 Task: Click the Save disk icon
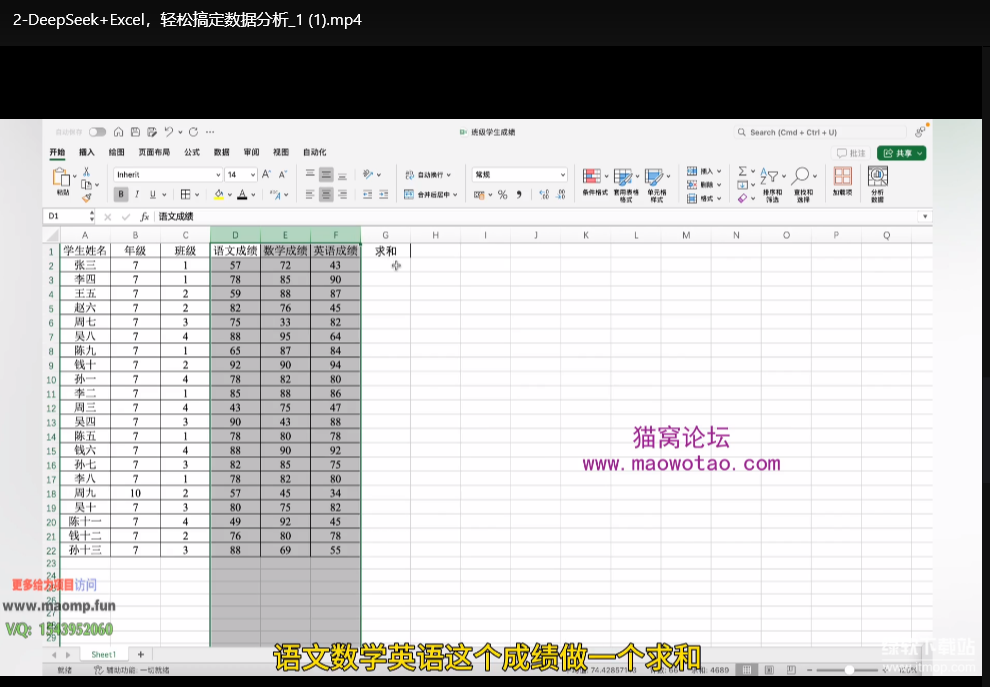pos(135,132)
